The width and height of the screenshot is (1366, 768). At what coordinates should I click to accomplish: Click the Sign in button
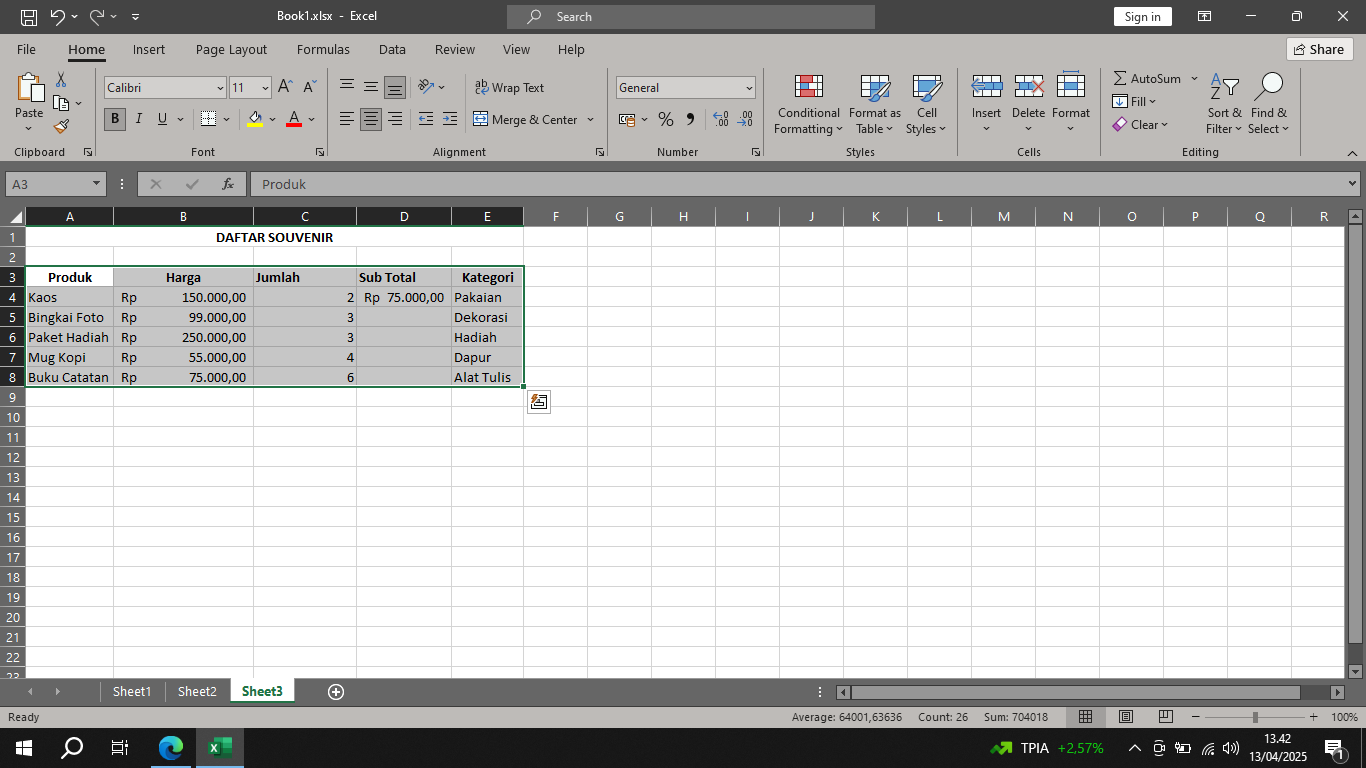point(1142,17)
